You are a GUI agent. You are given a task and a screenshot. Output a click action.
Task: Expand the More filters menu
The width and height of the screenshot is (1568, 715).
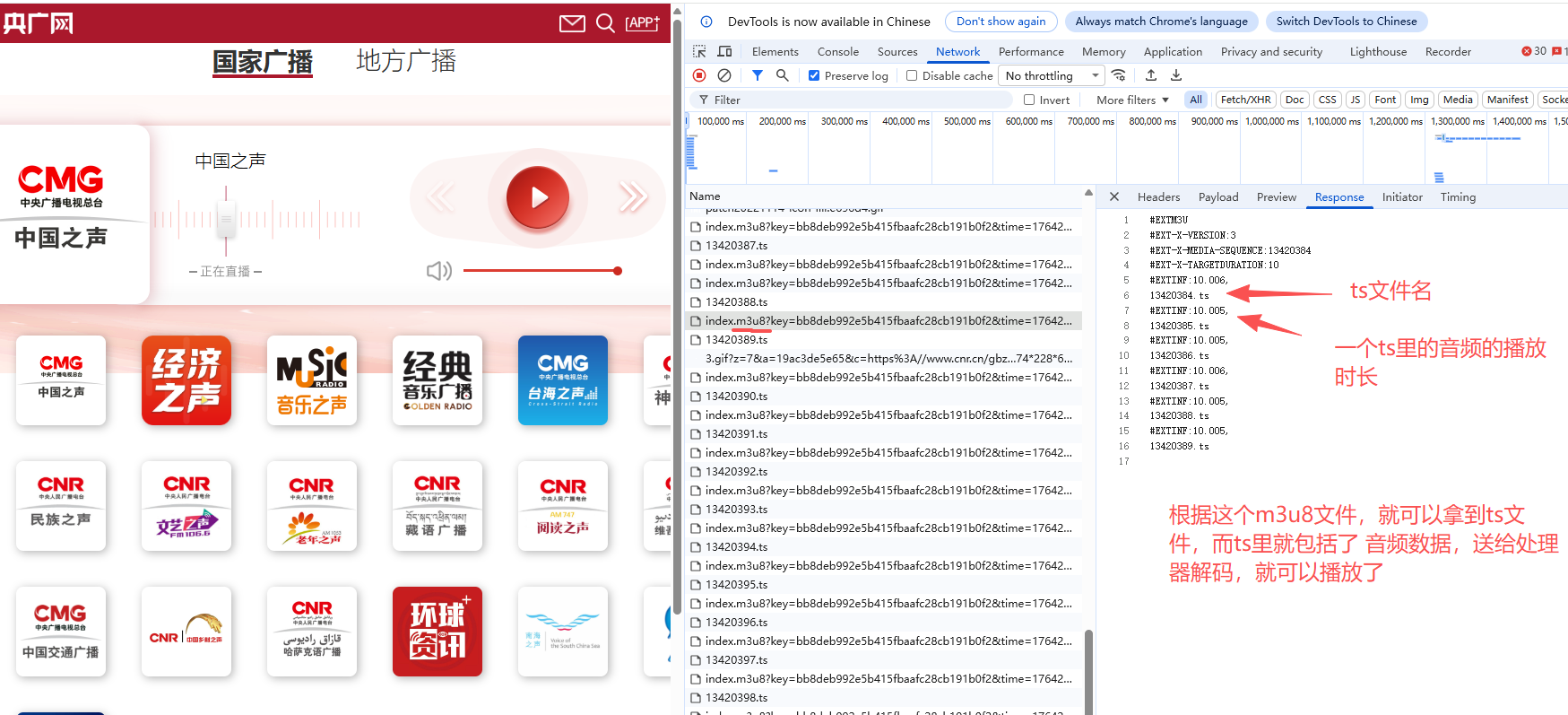[x=1132, y=100]
